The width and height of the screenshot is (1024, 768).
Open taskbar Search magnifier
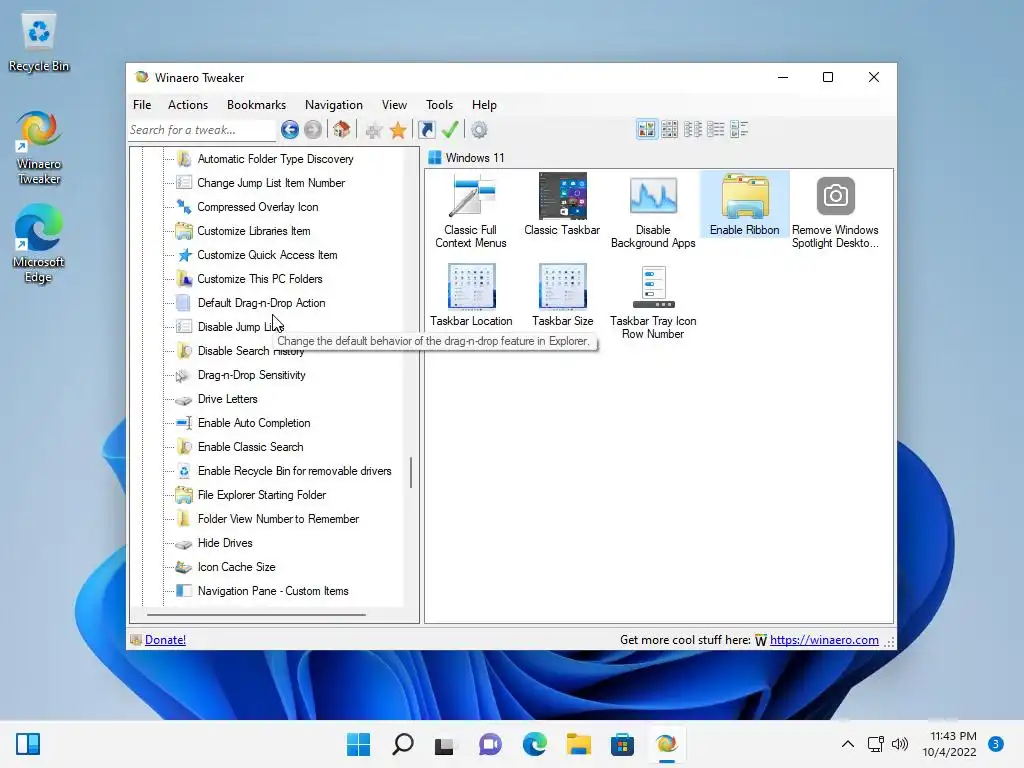click(x=402, y=744)
